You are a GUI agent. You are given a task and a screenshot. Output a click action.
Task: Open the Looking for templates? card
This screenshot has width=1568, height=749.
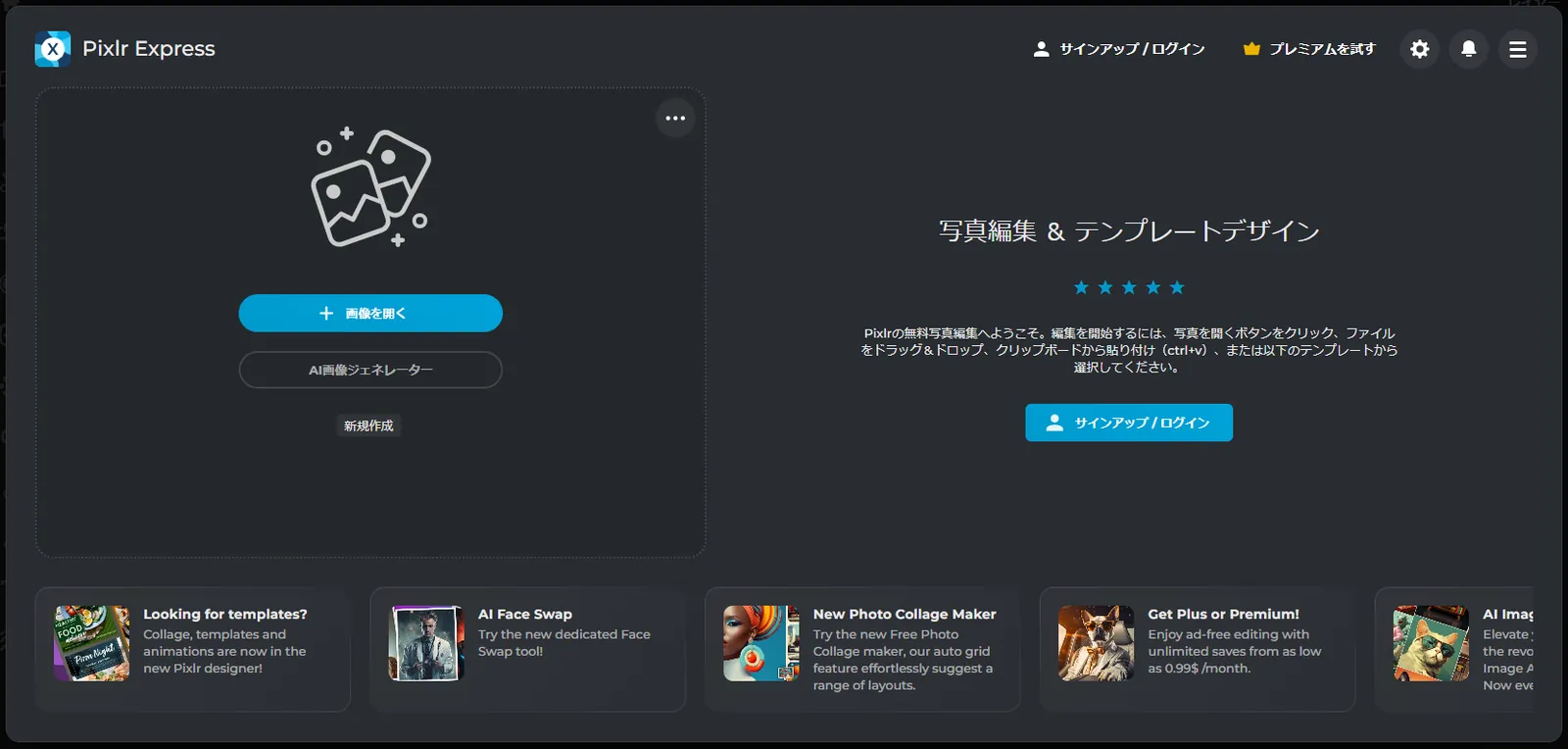coord(193,649)
